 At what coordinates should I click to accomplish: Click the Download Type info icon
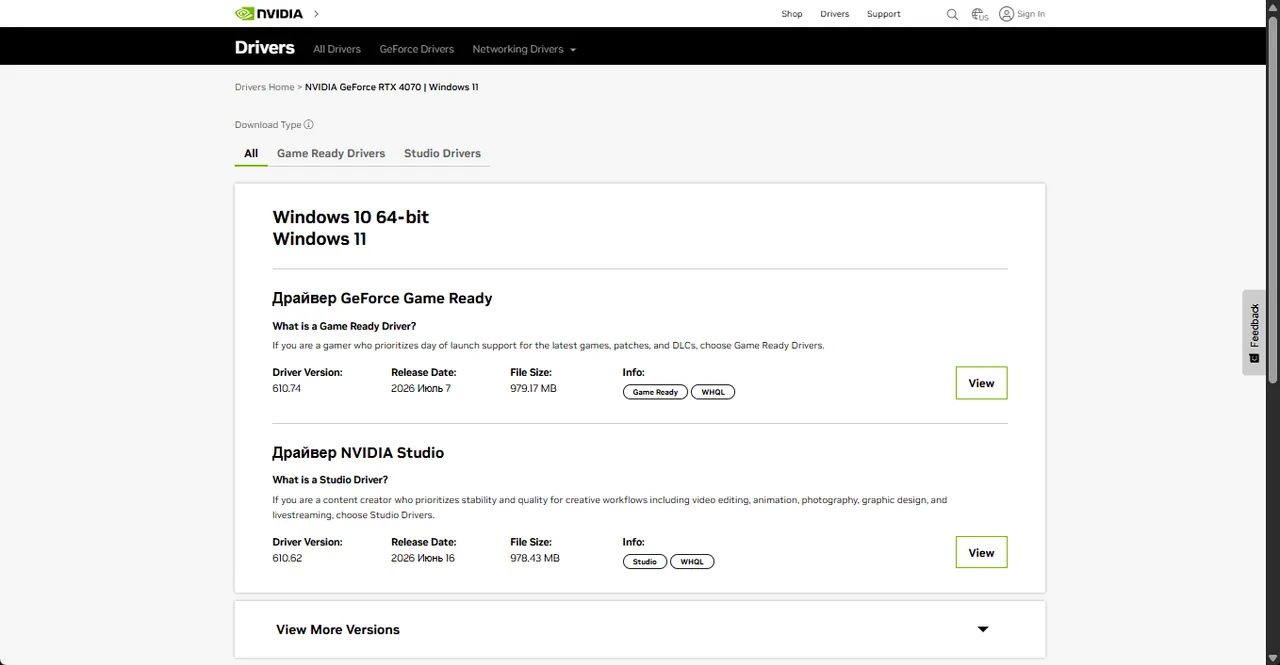[309, 125]
